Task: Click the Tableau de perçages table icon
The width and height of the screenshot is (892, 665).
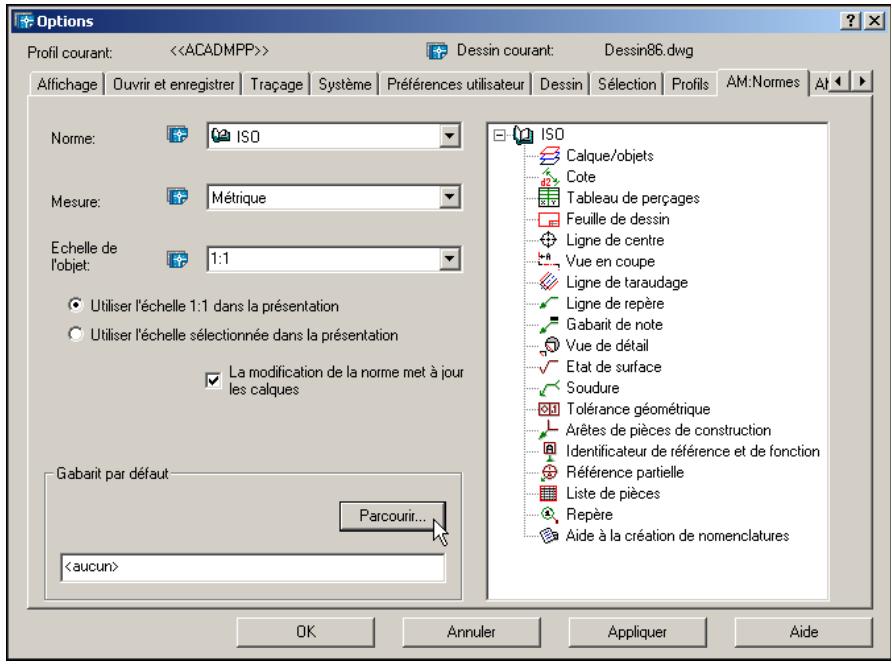Action: (548, 197)
